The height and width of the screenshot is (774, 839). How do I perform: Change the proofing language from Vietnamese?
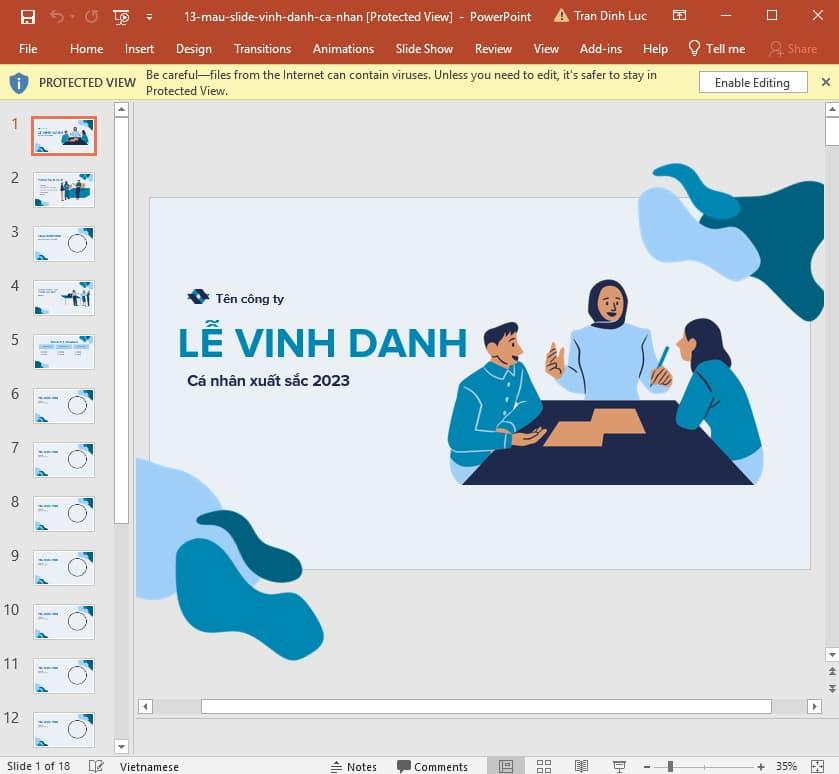(x=150, y=765)
